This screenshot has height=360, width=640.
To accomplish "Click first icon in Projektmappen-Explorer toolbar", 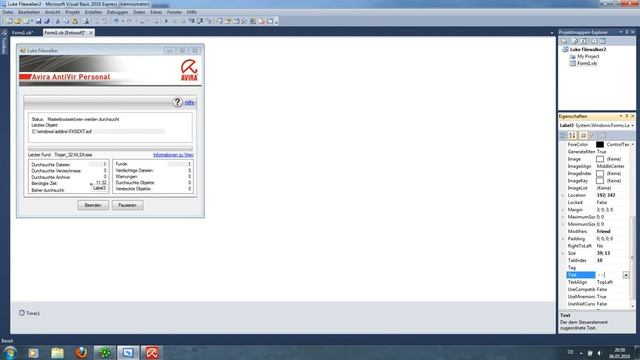I will tap(564, 41).
